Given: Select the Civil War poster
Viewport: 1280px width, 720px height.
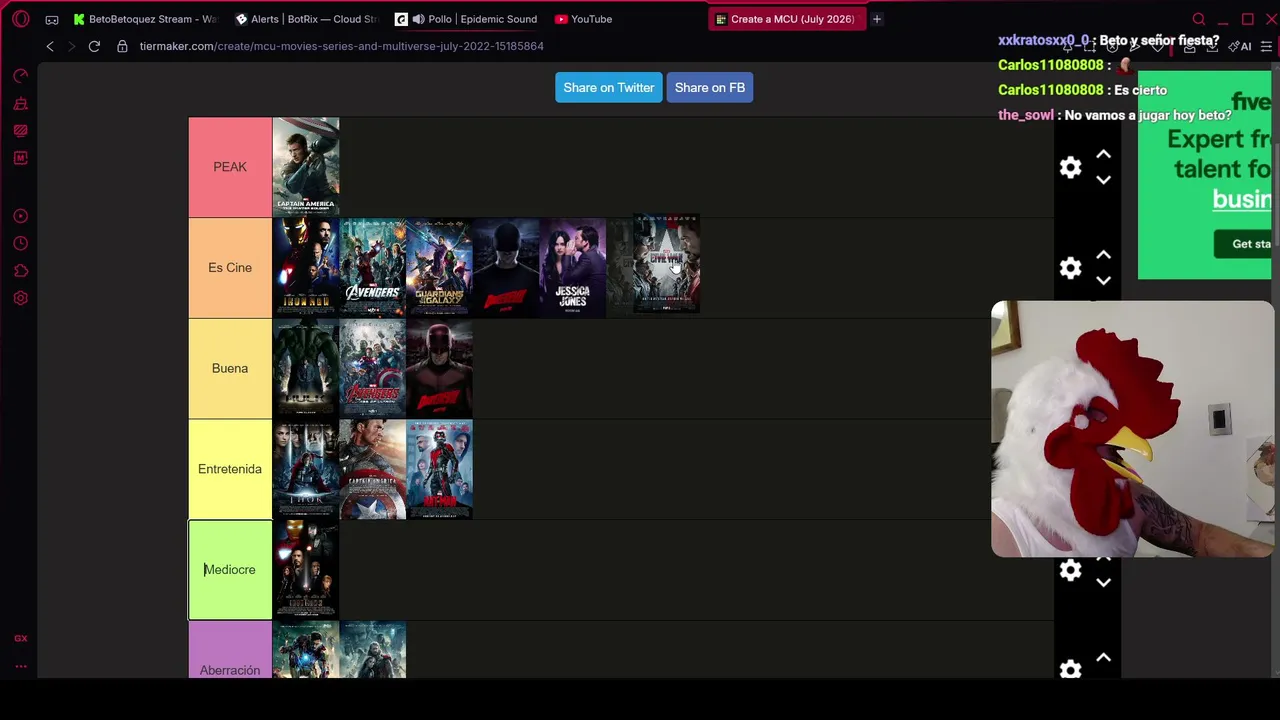Looking at the screenshot, I should pos(666,263).
